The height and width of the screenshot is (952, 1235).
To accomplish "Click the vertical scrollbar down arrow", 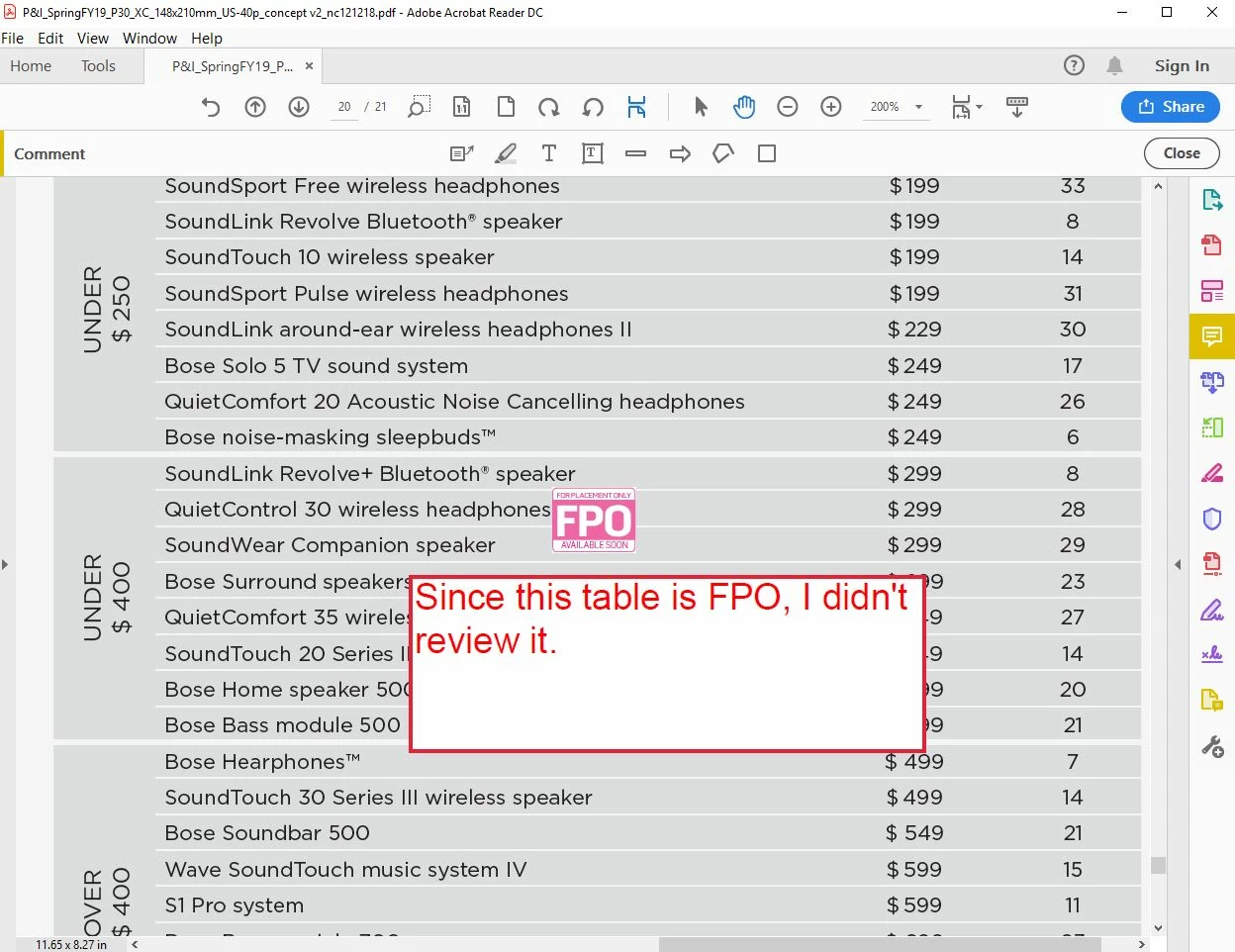I will [1158, 928].
